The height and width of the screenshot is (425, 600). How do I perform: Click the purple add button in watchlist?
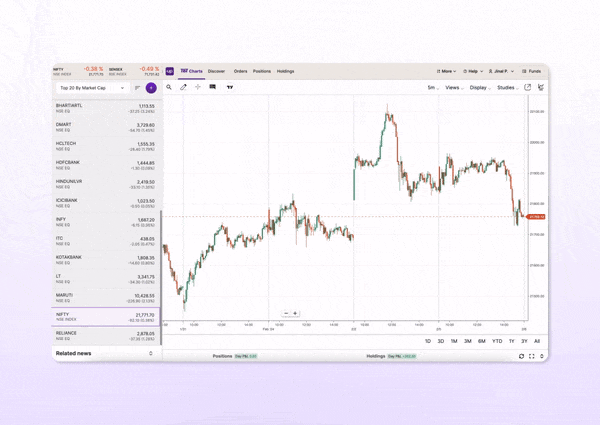pos(151,88)
